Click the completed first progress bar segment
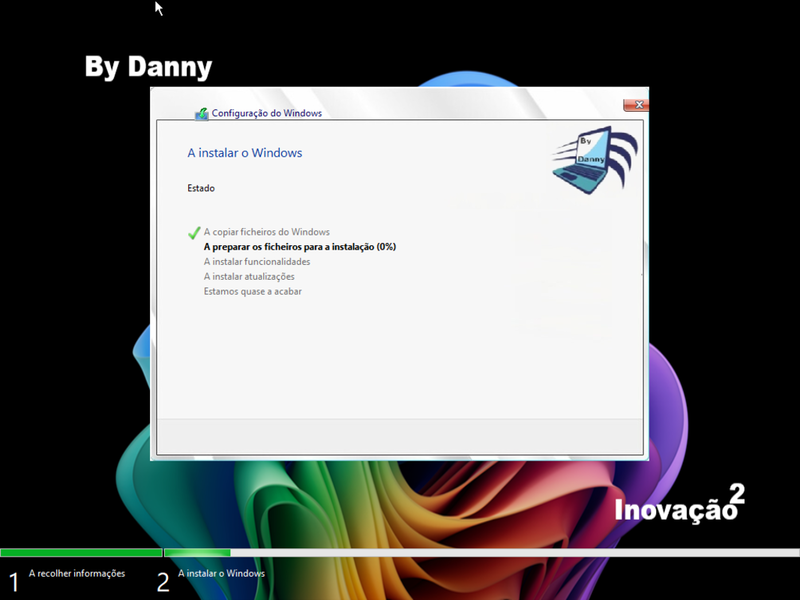 [x=81, y=553]
